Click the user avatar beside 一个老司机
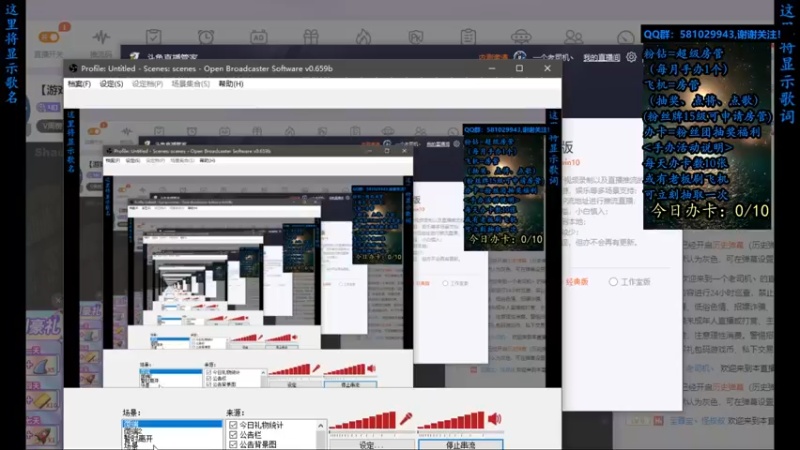Screen dimensions: 800x450 point(520,57)
